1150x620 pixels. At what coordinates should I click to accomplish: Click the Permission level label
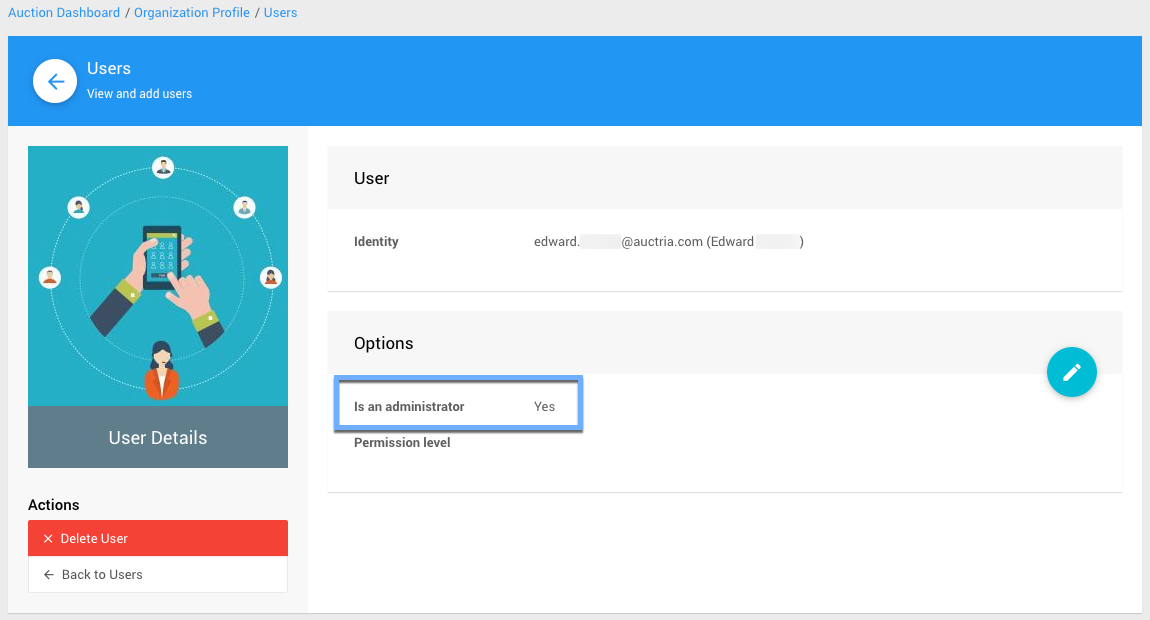click(402, 443)
